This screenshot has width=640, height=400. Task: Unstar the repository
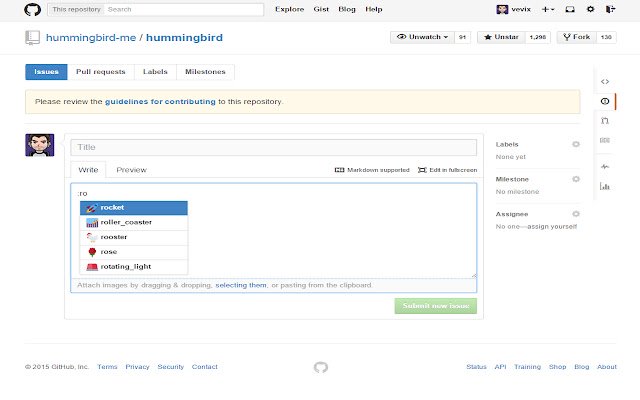point(501,37)
